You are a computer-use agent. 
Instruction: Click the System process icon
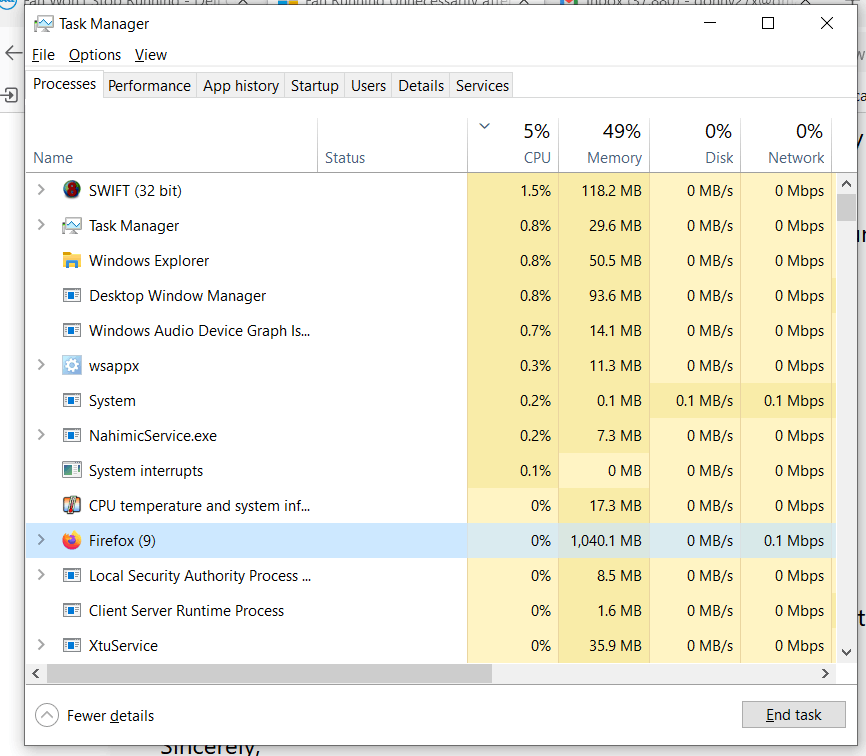[x=72, y=400]
